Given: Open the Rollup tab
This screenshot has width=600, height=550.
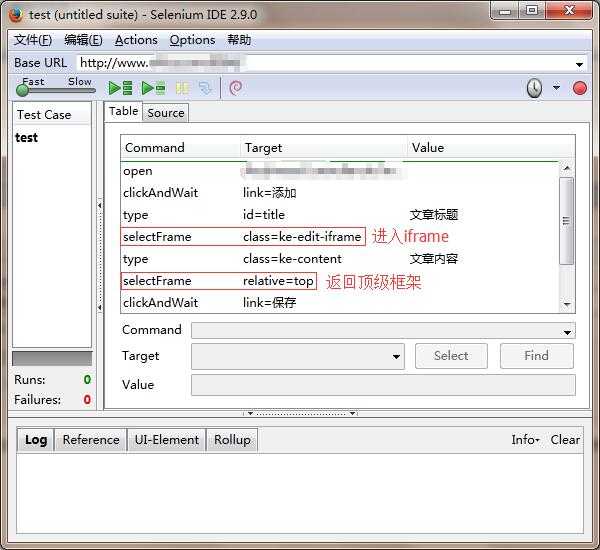Looking at the screenshot, I should click(x=232, y=440).
